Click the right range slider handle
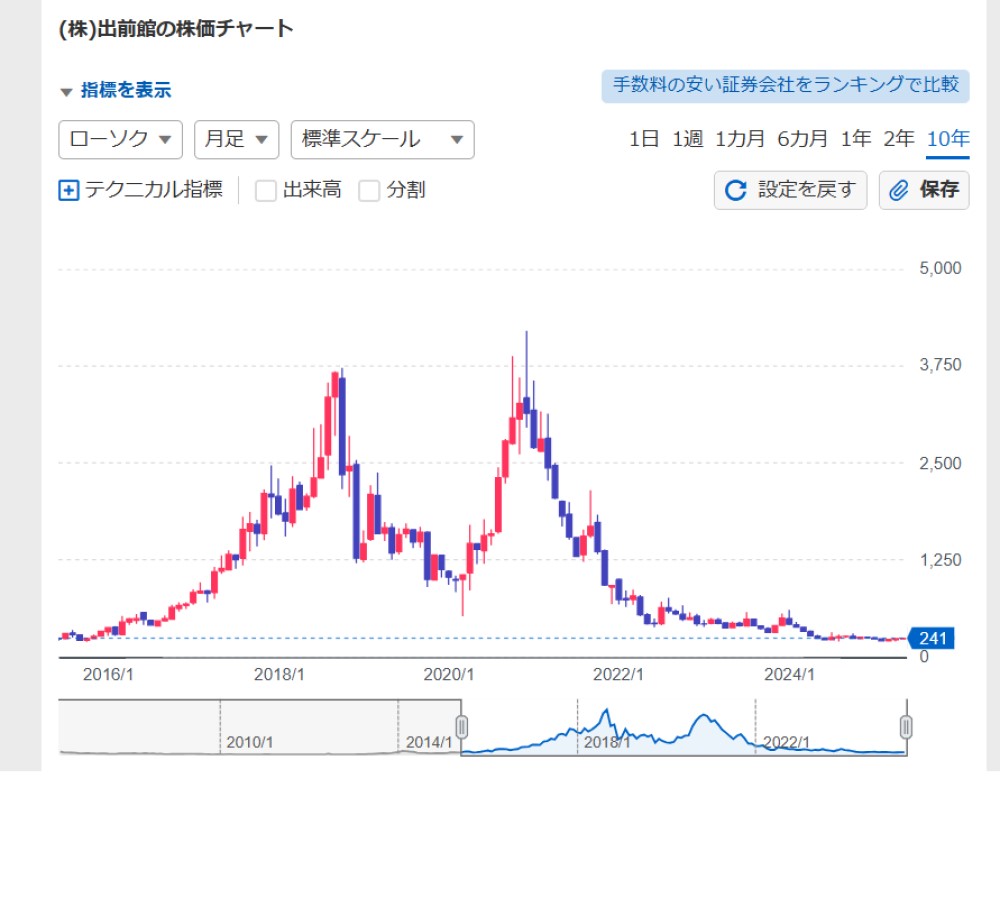This screenshot has height=916, width=1000. pos(906,727)
